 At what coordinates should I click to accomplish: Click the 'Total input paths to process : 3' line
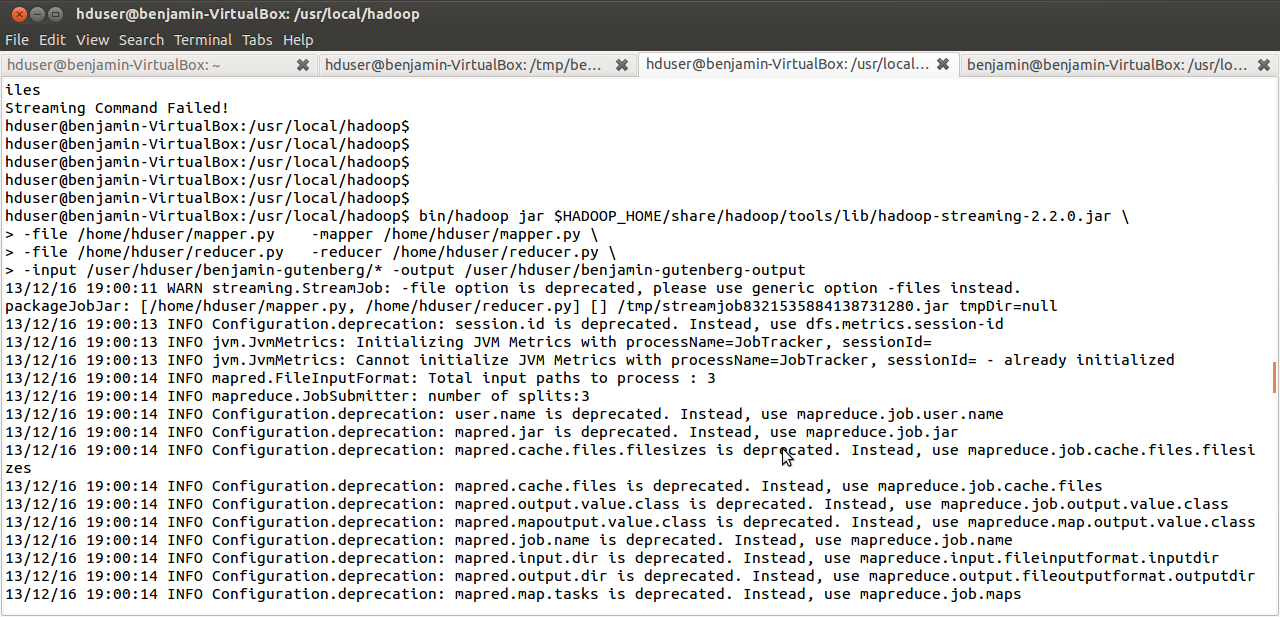pyautogui.click(x=360, y=378)
